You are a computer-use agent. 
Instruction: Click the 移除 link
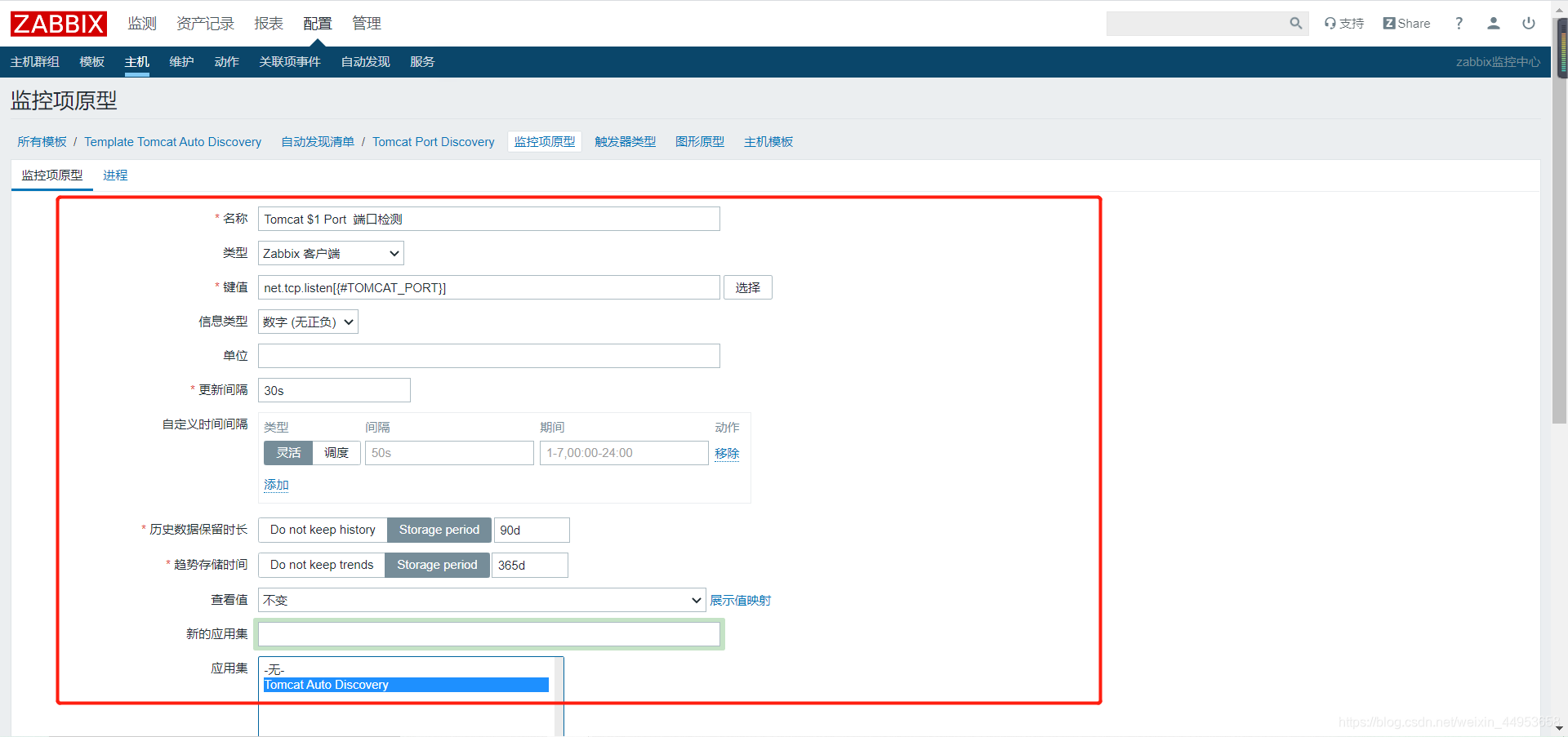tap(727, 453)
